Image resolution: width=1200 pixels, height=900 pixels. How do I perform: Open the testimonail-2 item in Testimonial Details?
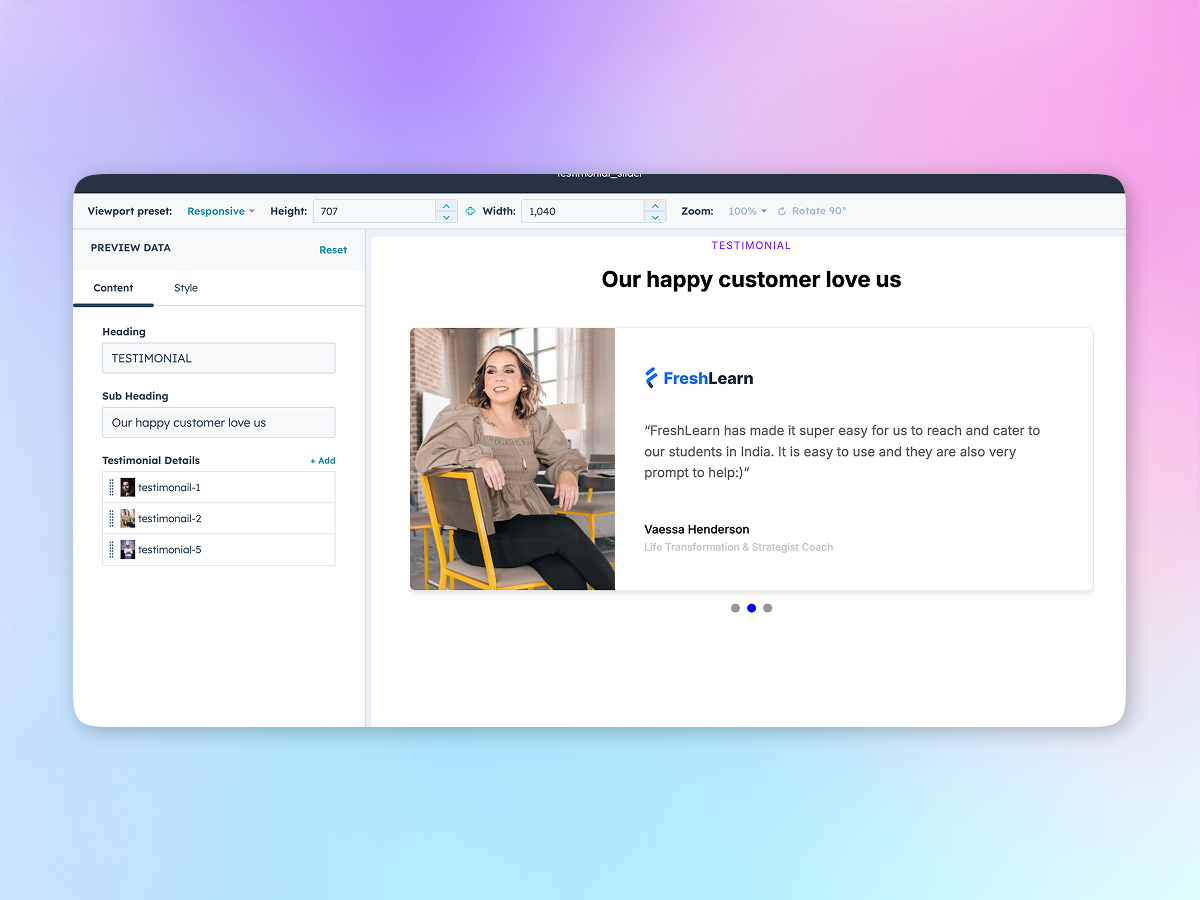[x=170, y=519]
